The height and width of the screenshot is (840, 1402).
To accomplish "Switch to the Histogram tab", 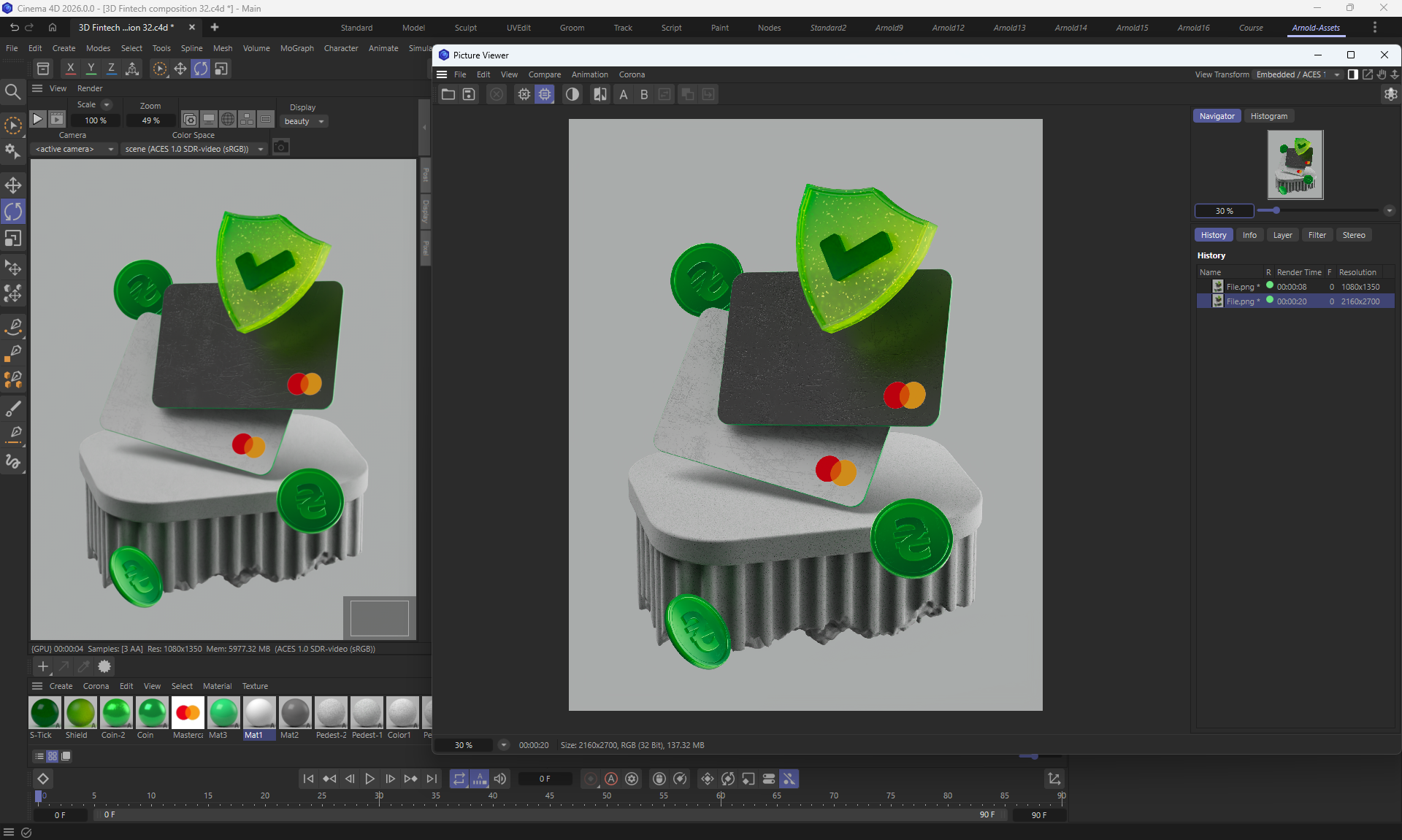I will coord(1268,116).
